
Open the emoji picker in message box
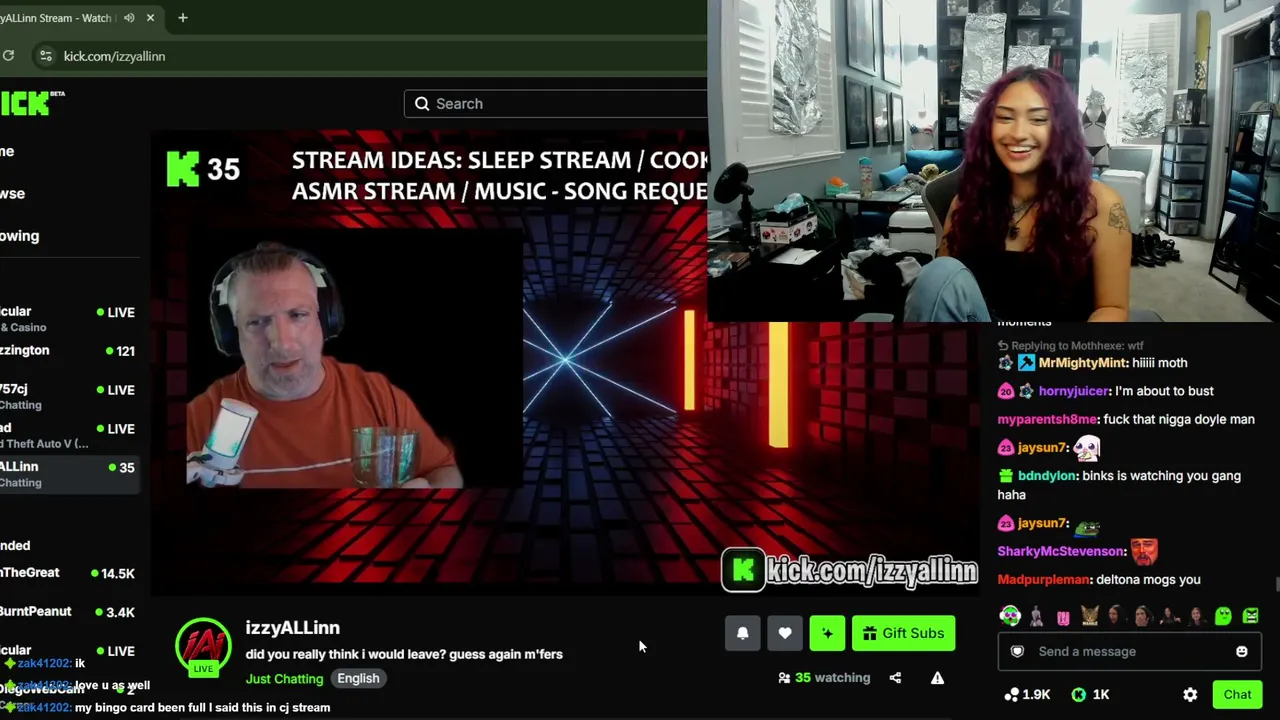(1241, 652)
